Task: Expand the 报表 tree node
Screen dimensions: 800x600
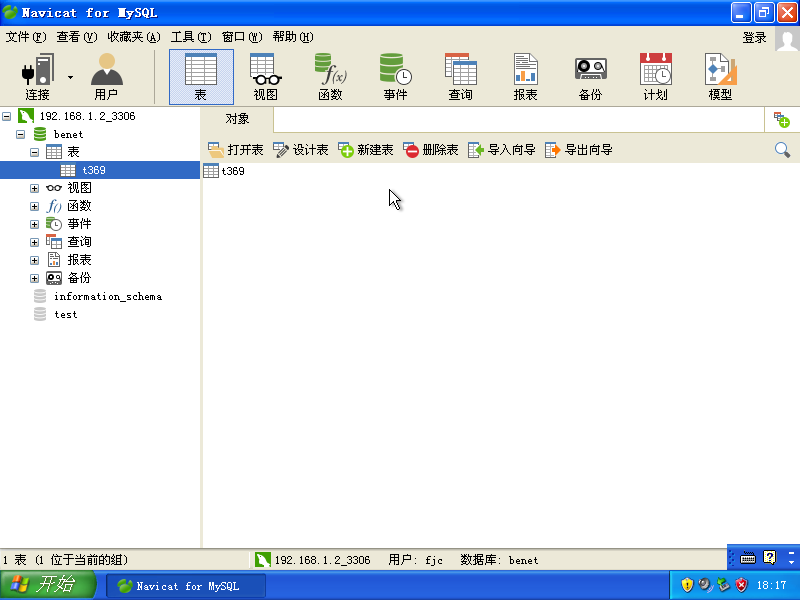Action: [34, 260]
